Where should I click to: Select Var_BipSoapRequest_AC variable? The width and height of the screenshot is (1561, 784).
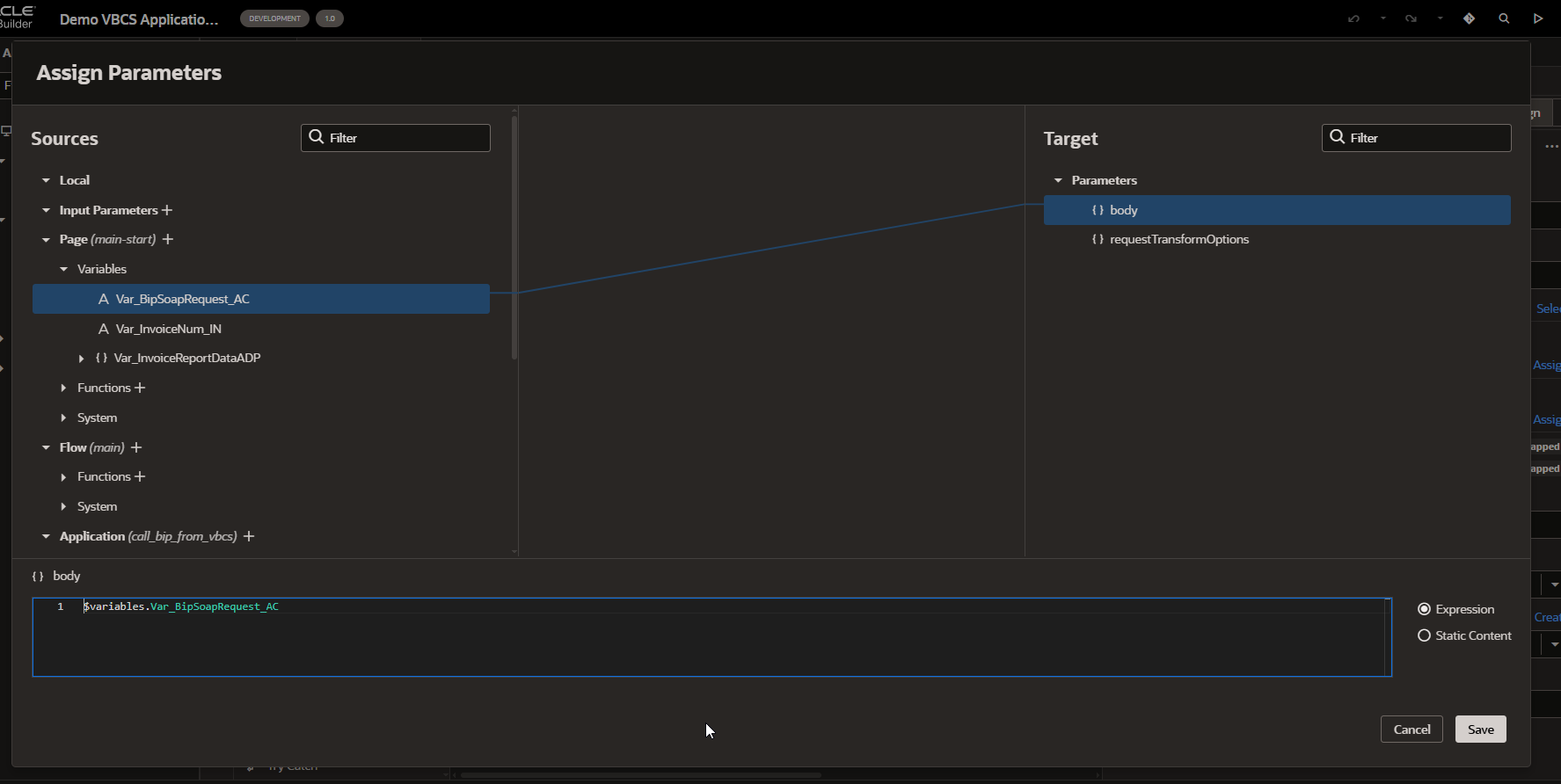(x=261, y=299)
